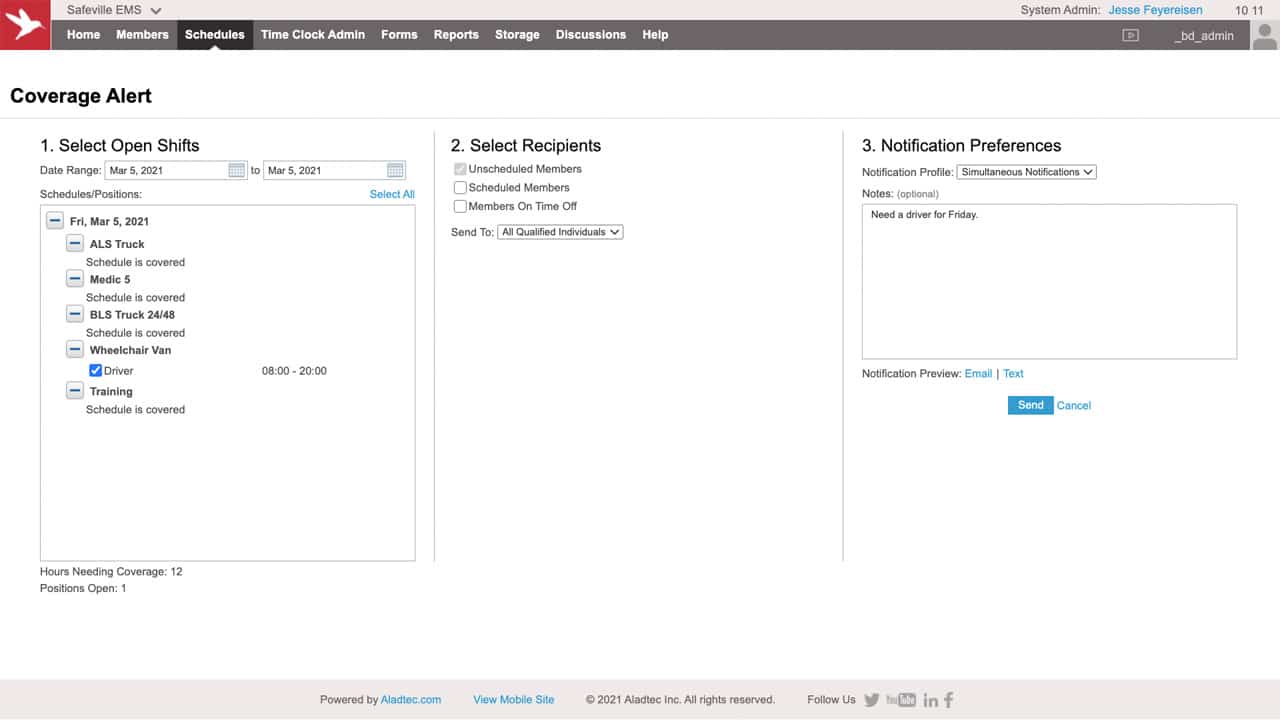The height and width of the screenshot is (720, 1280).
Task: Open the Schedules menu
Action: click(x=215, y=34)
